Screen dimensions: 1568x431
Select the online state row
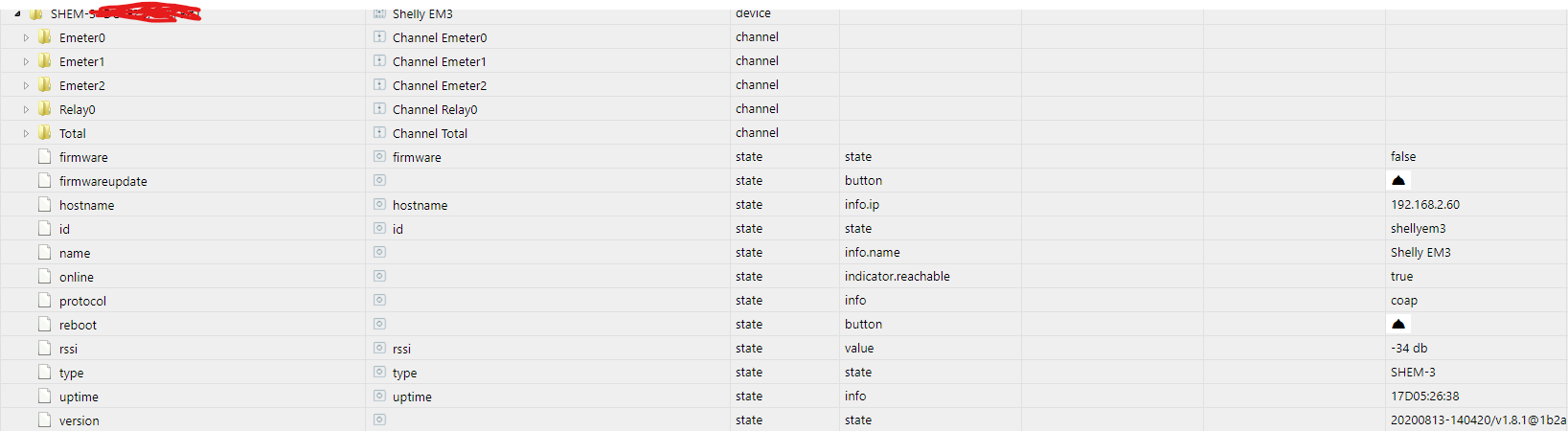pos(77,277)
